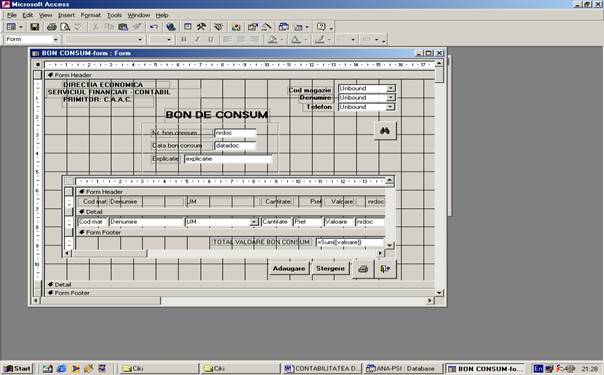This screenshot has height=375, width=604.
Task: Open Microsoft Access Help icon
Action: coord(320,27)
